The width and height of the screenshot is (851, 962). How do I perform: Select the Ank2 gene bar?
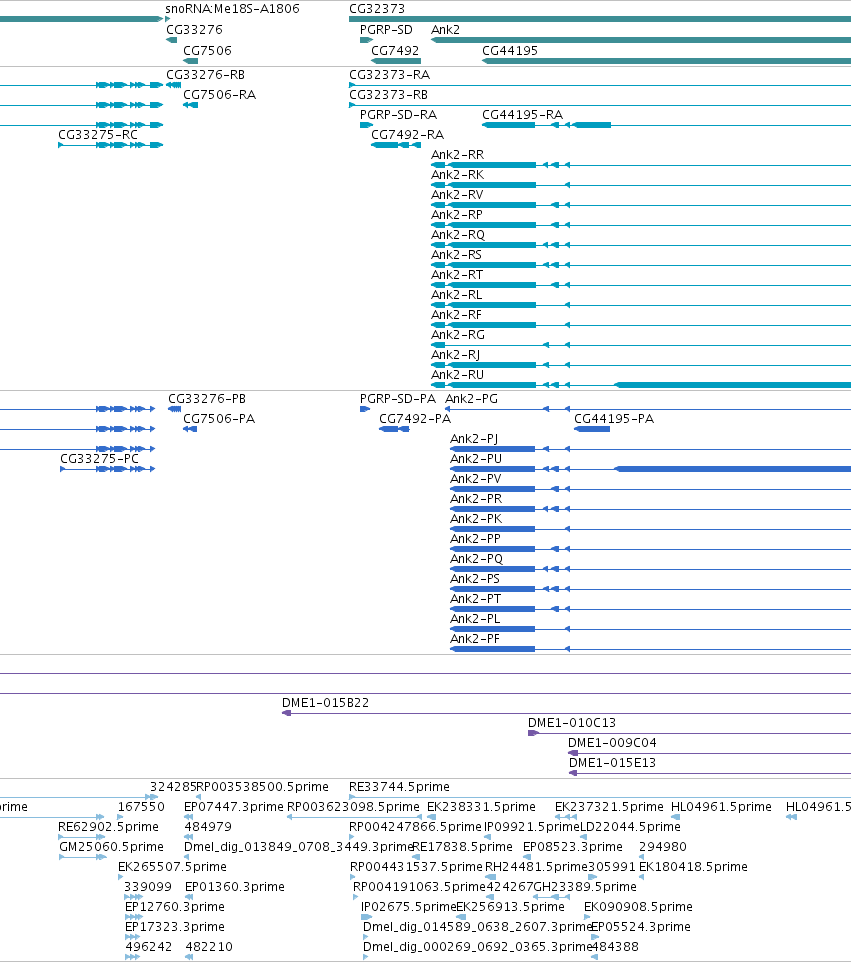pos(641,40)
